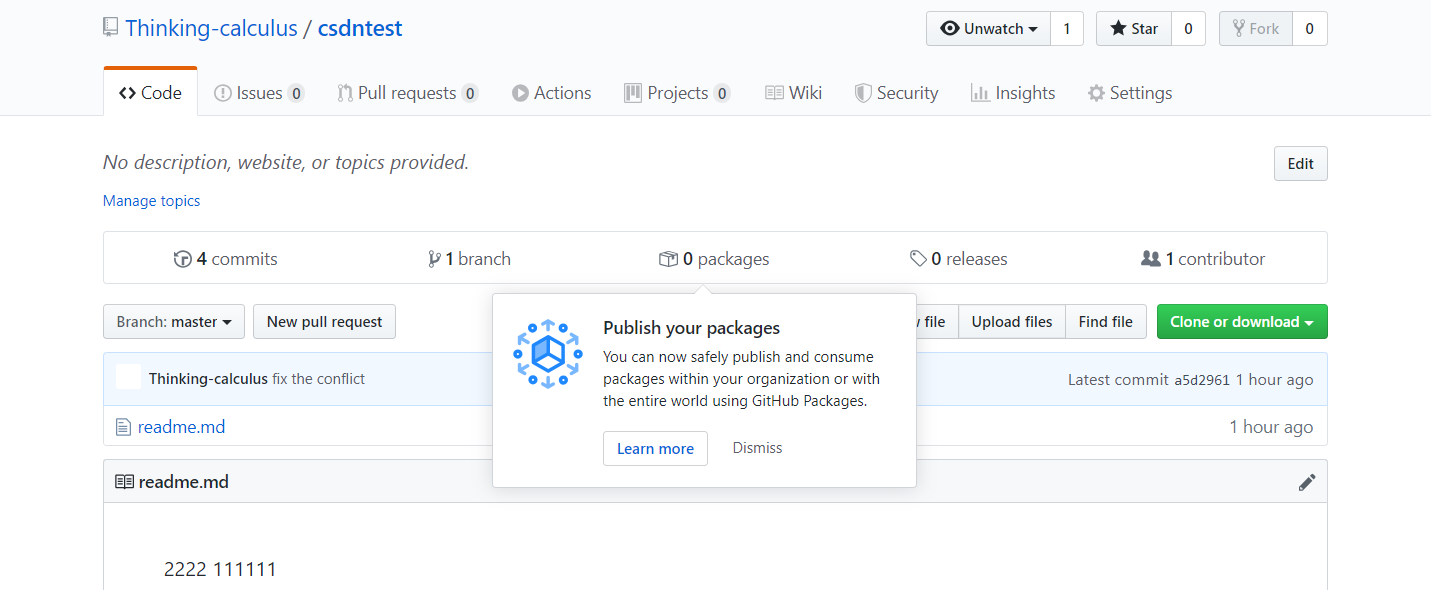Click the gear icon on the Settings tab
Image resolution: width=1431 pixels, height=590 pixels.
1096,93
